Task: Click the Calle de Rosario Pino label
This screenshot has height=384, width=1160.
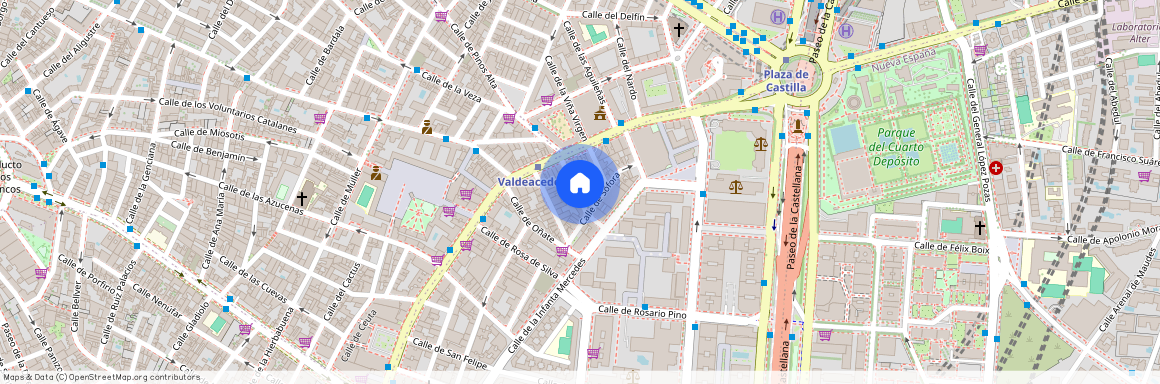Action: tap(642, 312)
